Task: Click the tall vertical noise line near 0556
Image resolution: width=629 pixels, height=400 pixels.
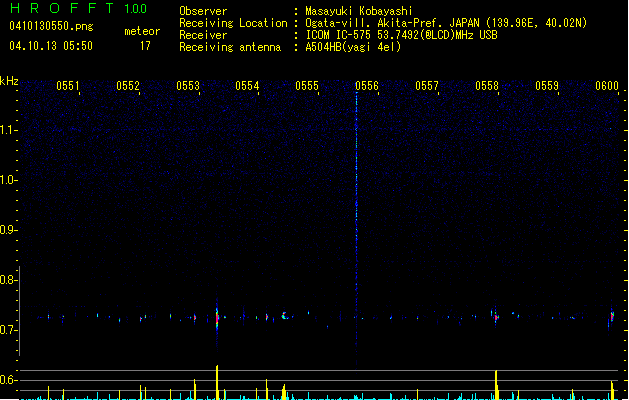Action: pyautogui.click(x=357, y=229)
